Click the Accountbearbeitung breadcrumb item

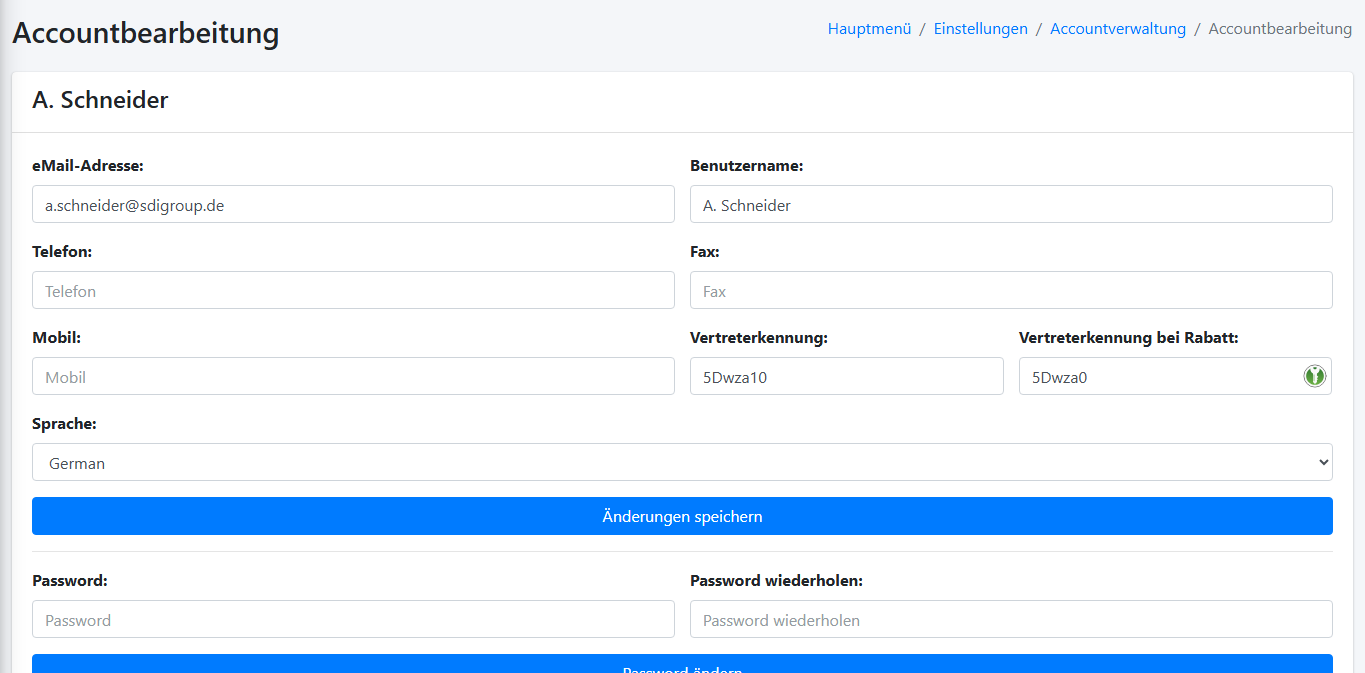(1279, 29)
